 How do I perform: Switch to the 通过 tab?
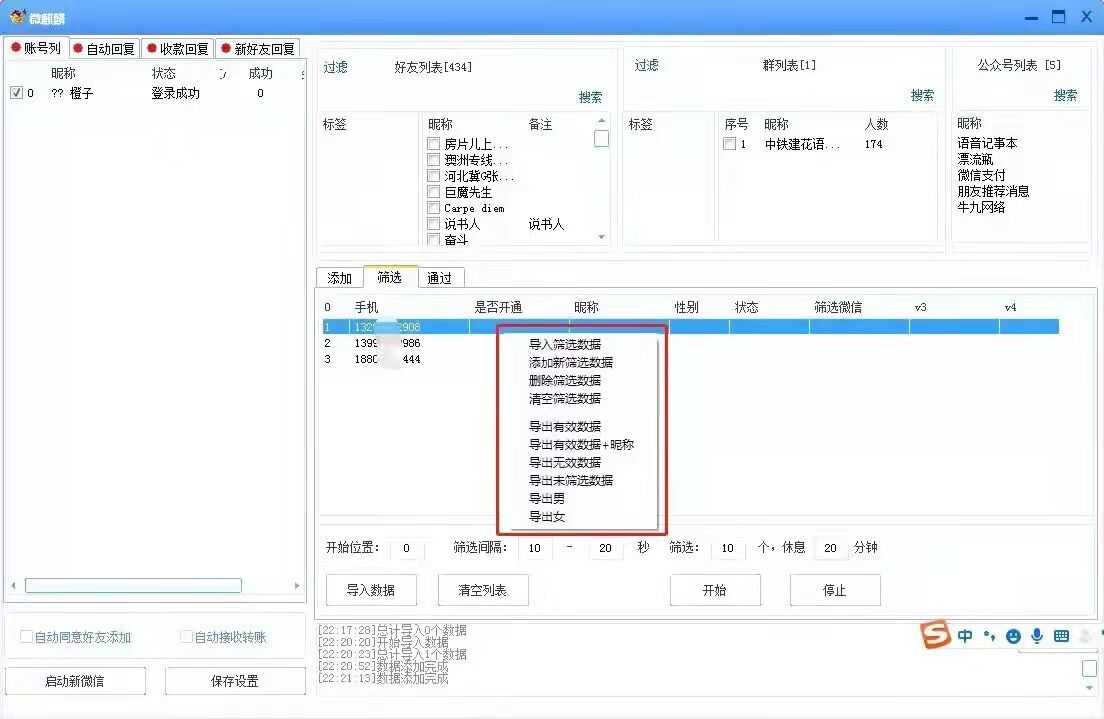click(440, 277)
